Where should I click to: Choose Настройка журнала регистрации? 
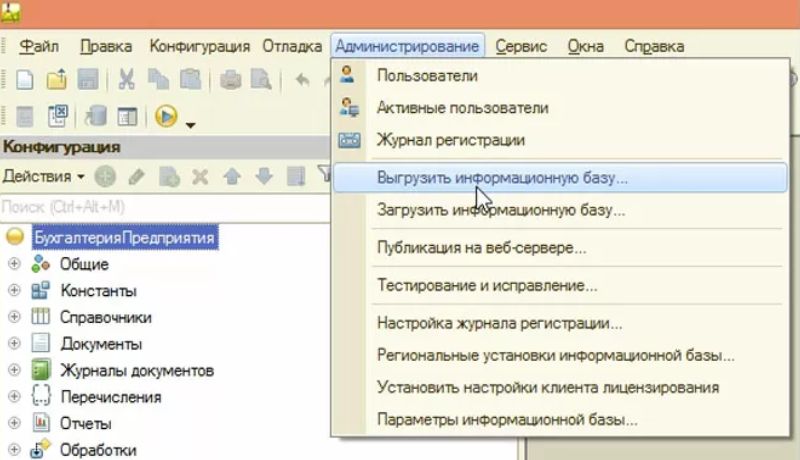click(560, 323)
